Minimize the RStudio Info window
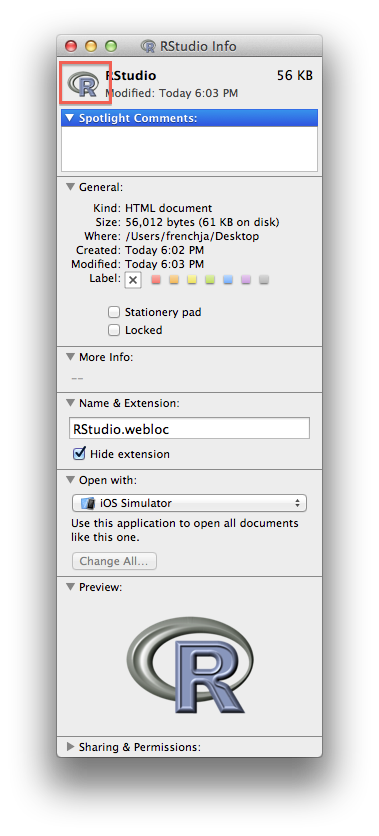379x836 pixels. (x=91, y=46)
